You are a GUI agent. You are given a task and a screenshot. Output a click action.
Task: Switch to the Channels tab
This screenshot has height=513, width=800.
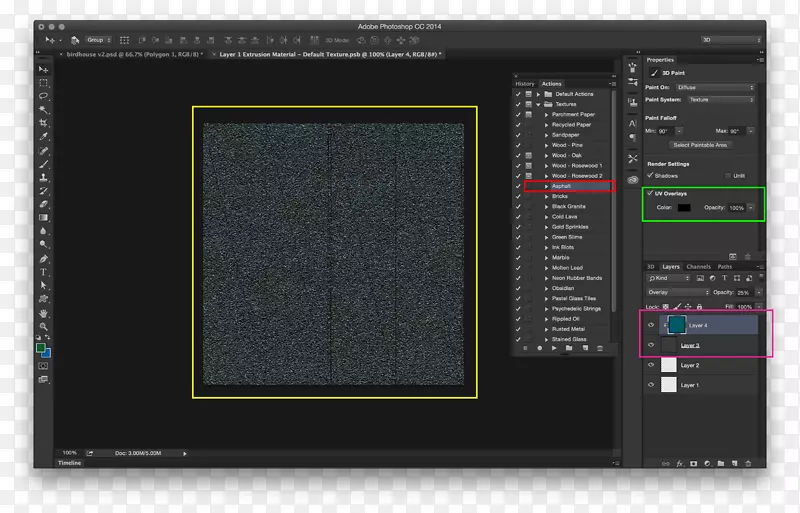coord(698,267)
